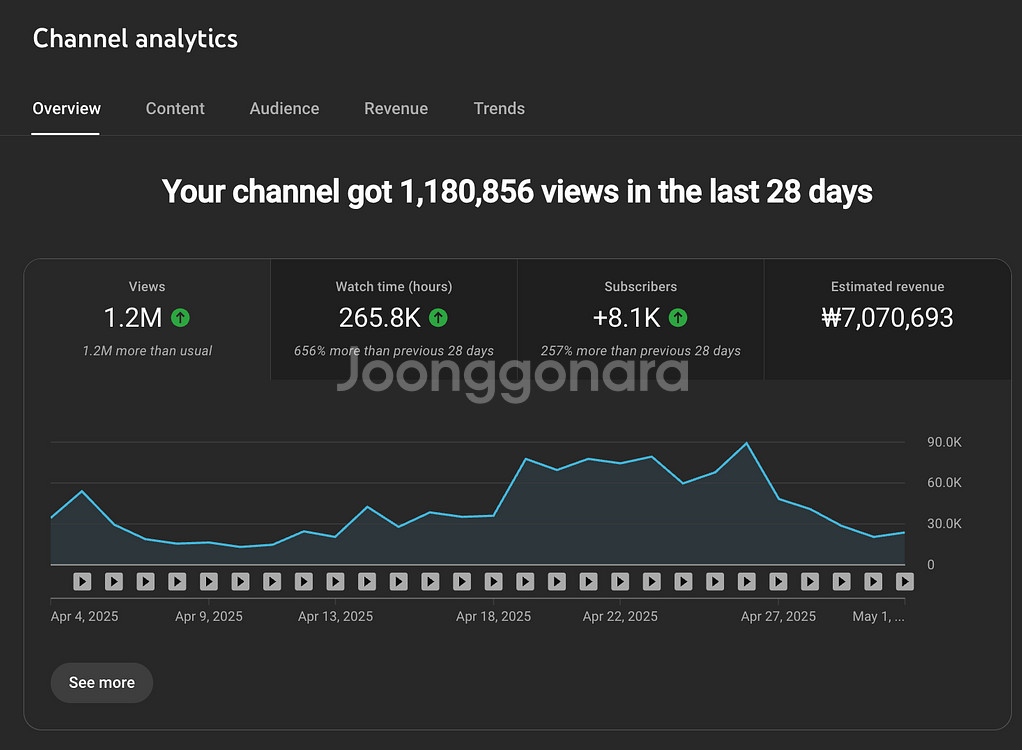The height and width of the screenshot is (750, 1022).
Task: Click the See more button
Action: (102, 682)
